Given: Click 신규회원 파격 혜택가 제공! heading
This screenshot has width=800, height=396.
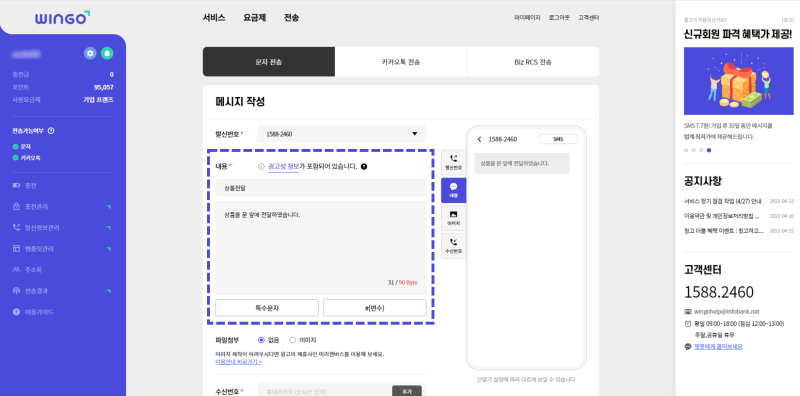Looking at the screenshot, I should tap(738, 35).
